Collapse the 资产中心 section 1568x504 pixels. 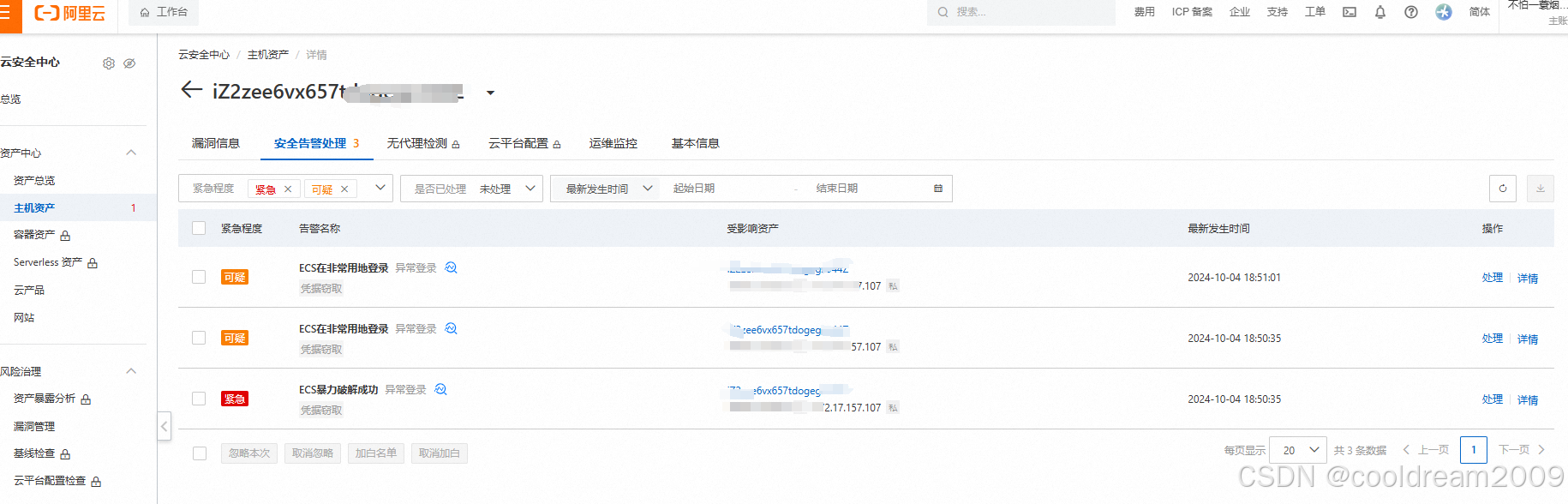tap(131, 153)
